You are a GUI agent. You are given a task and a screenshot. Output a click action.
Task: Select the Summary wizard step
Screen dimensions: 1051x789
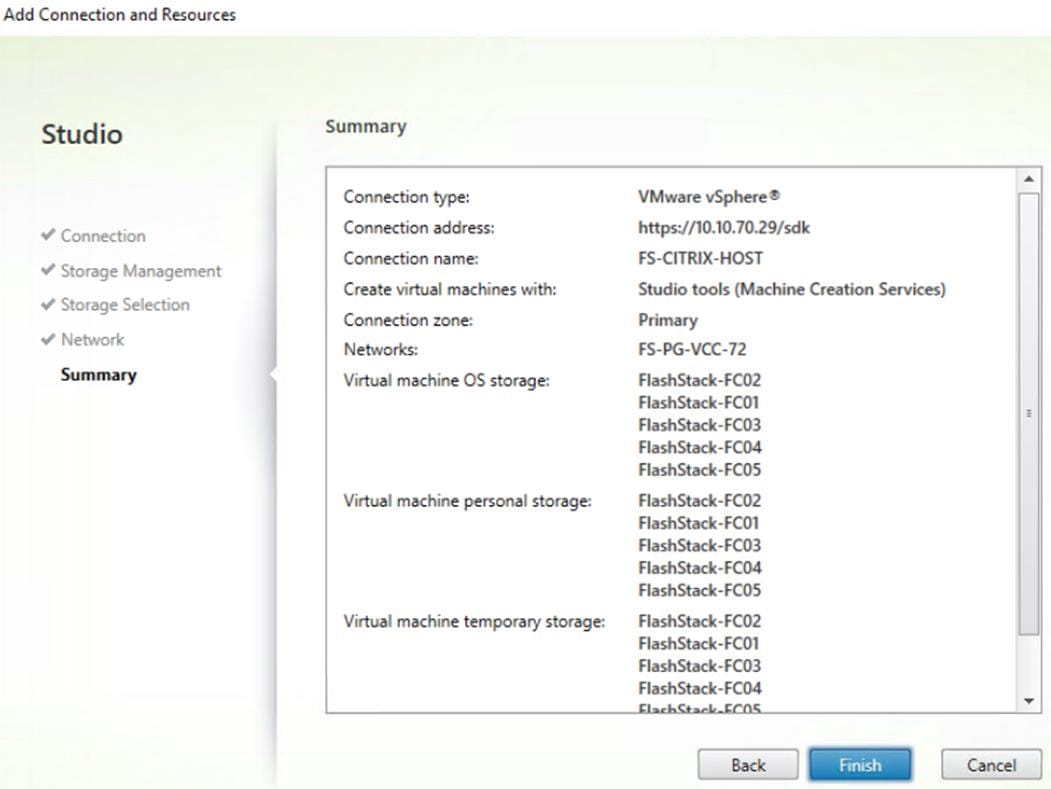pyautogui.click(x=99, y=375)
